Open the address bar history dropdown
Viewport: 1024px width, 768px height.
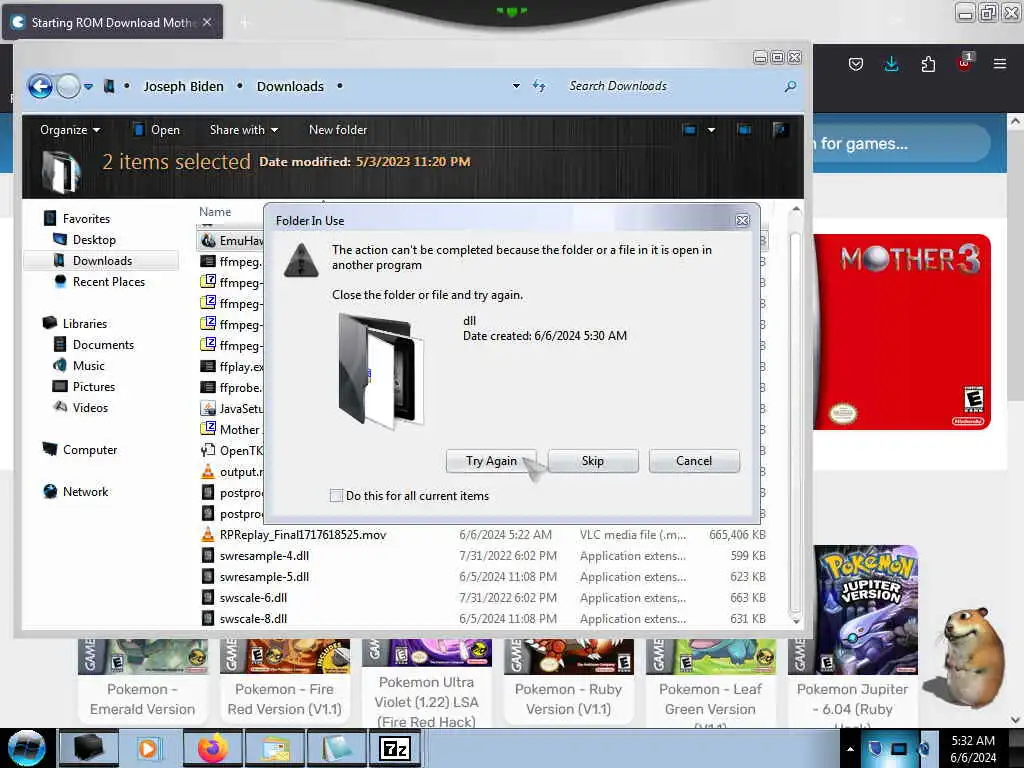516,86
